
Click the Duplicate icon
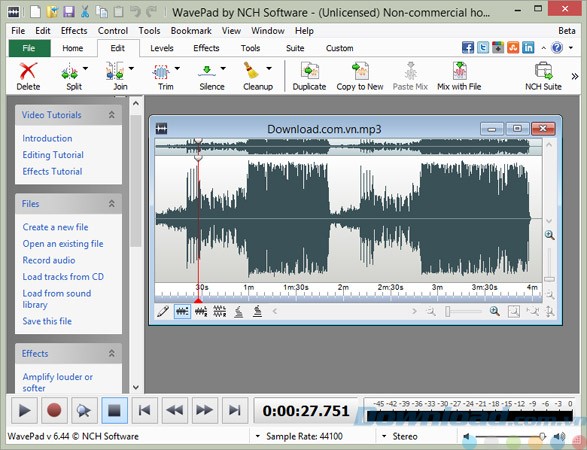(310, 70)
